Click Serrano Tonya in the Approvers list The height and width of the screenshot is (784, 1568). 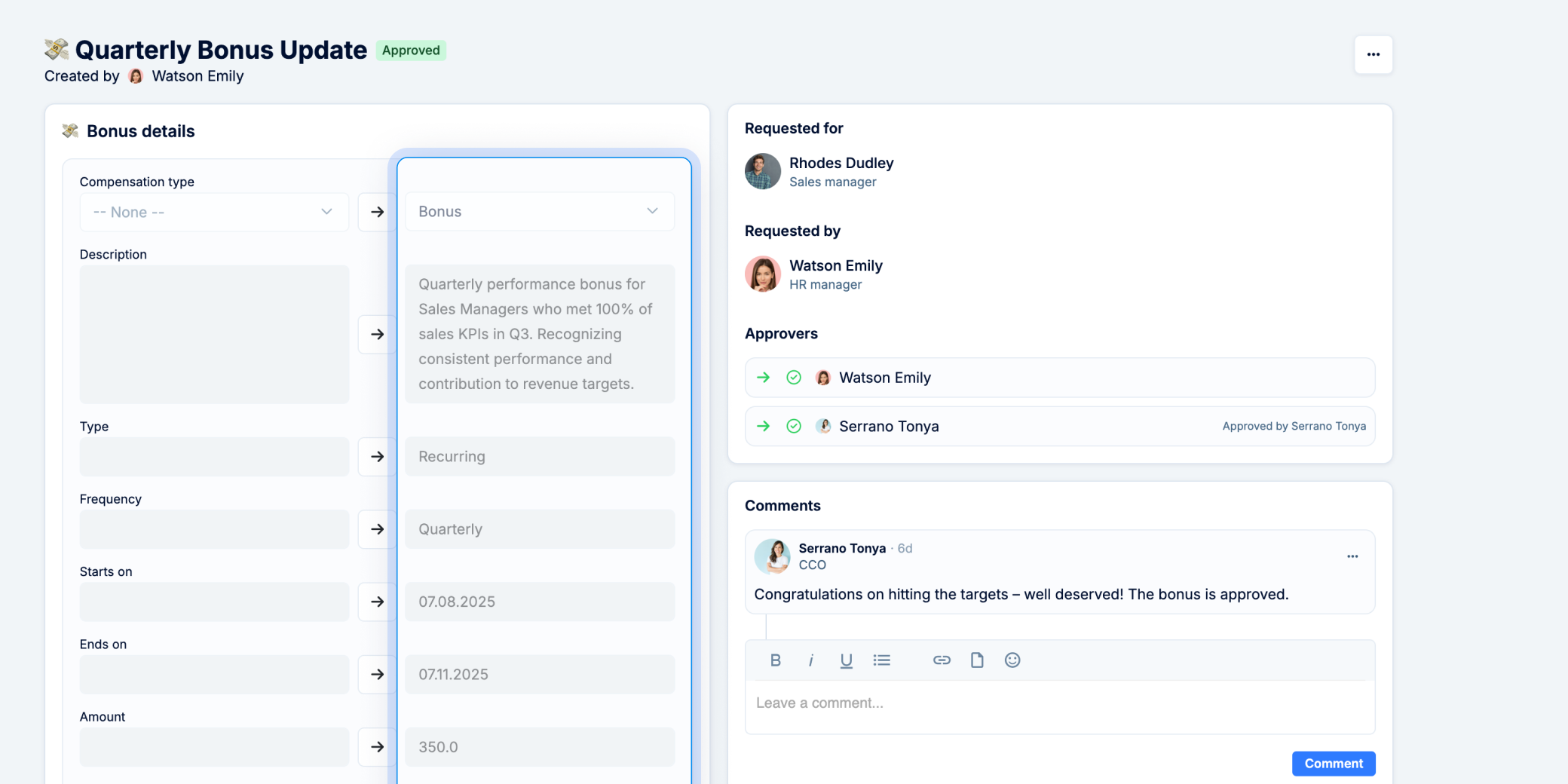(x=889, y=427)
